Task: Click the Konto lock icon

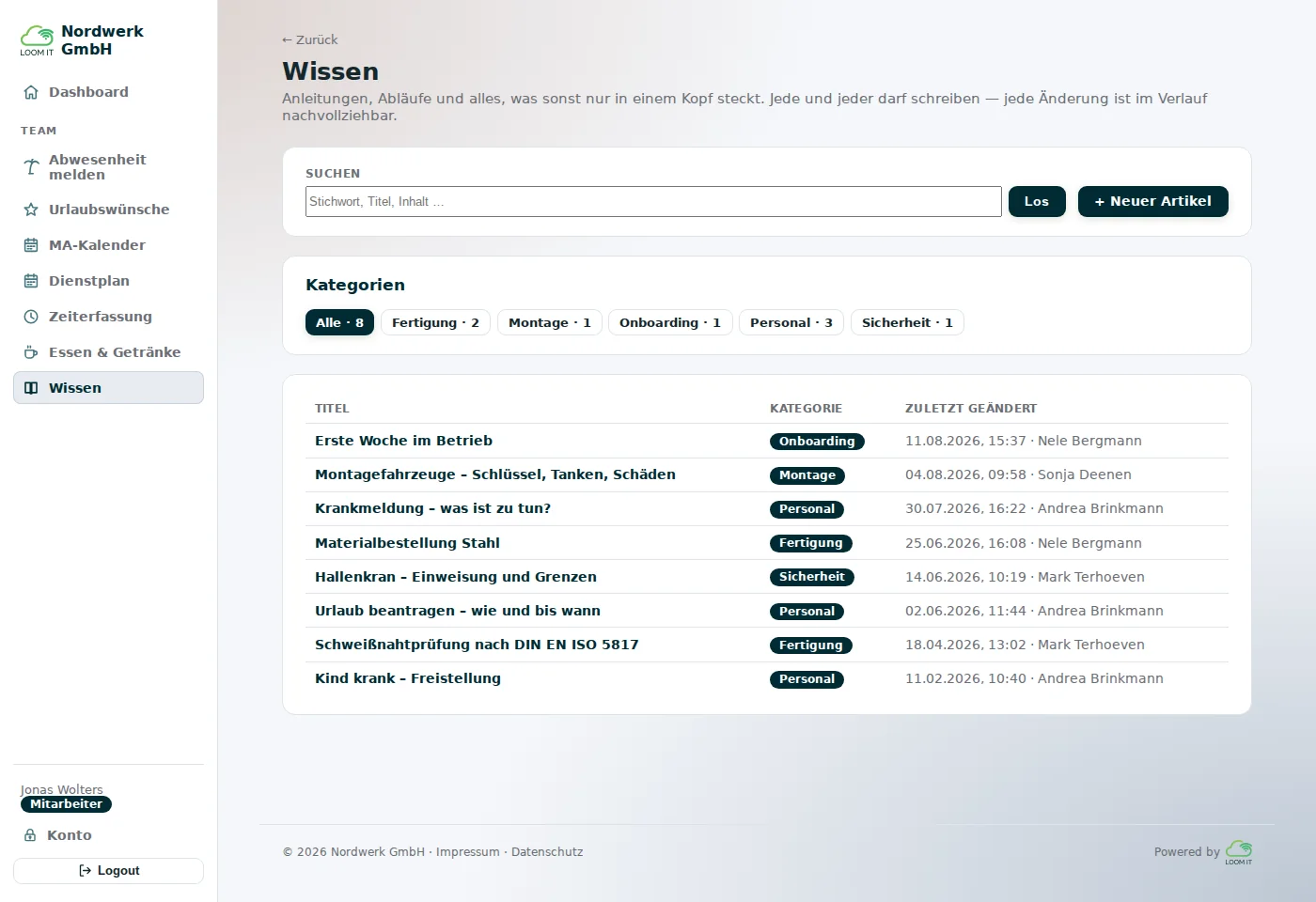Action: [x=30, y=835]
